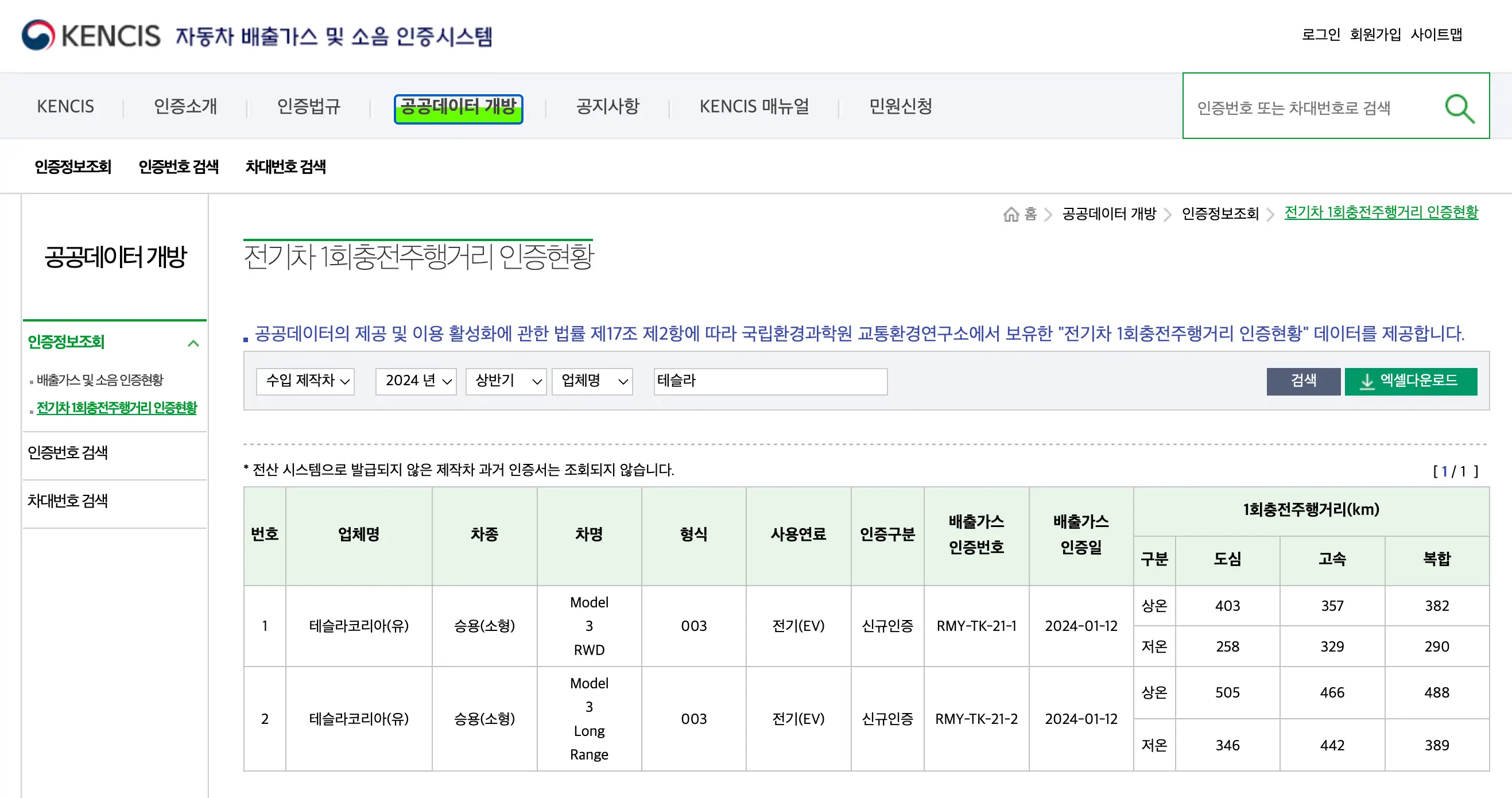Open the KENCIS 매뉴얼 menu
1512x798 pixels.
click(x=754, y=106)
